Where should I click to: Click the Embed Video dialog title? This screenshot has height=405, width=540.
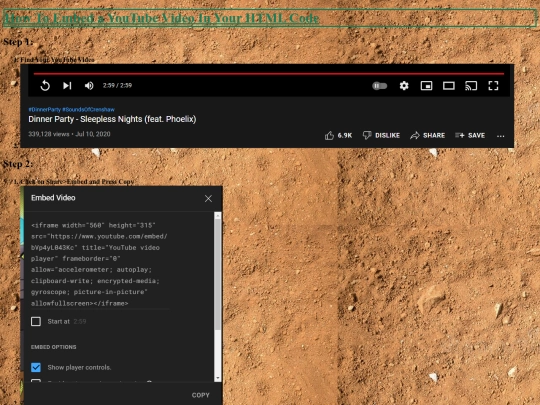(x=53, y=198)
